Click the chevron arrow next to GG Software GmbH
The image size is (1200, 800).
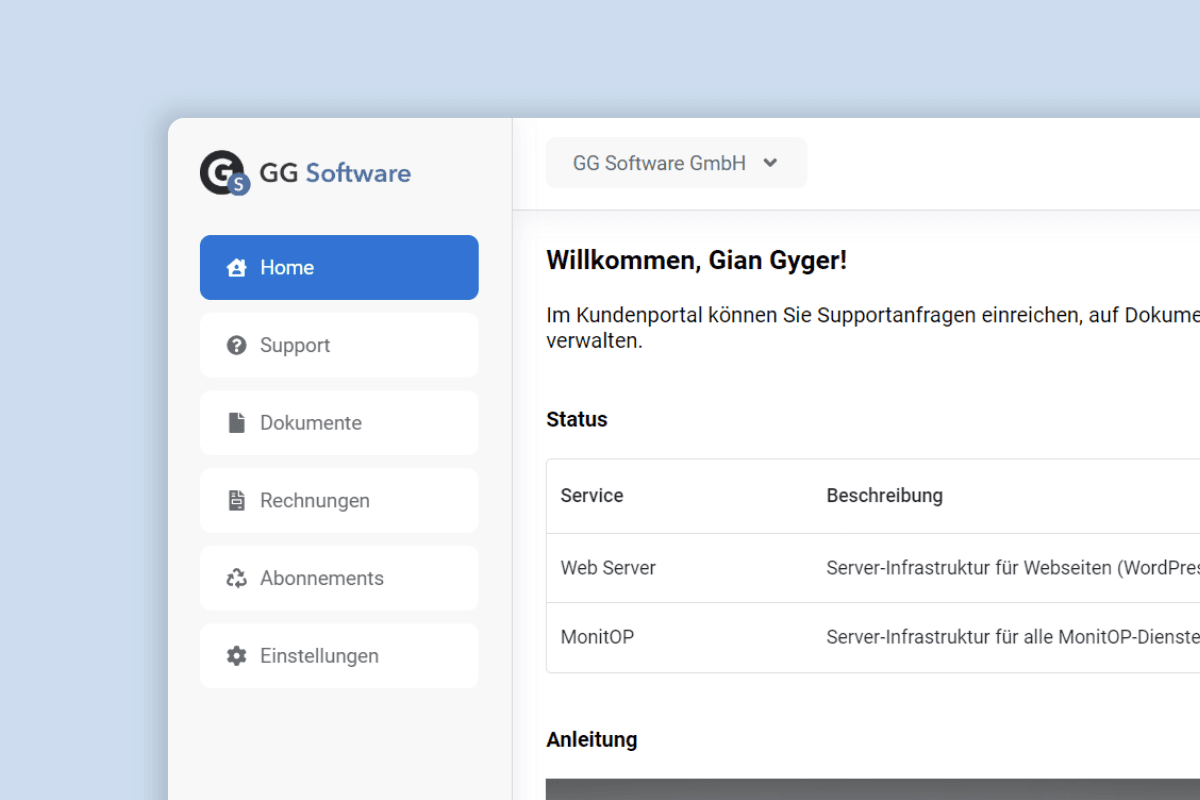coord(770,163)
